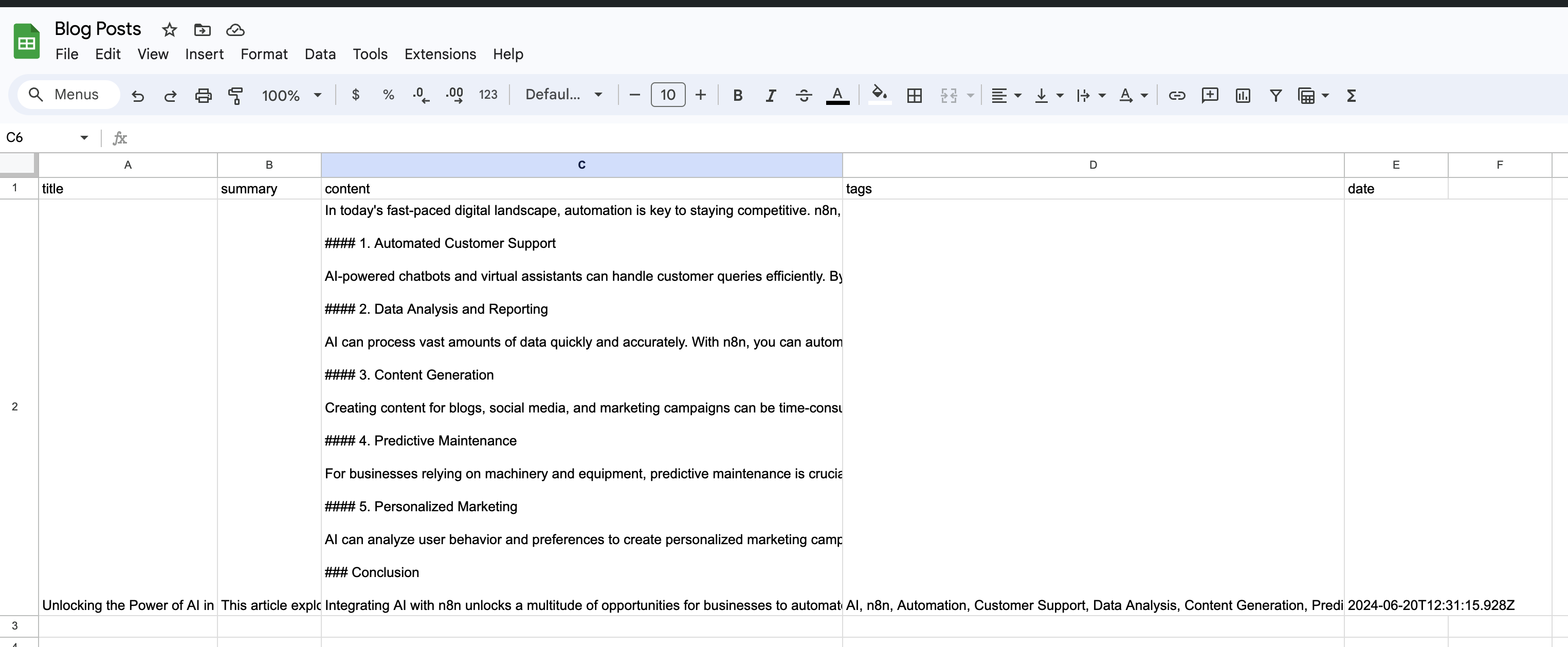This screenshot has height=647, width=1568.
Task: Move document using the folder icon
Action: pos(202,30)
